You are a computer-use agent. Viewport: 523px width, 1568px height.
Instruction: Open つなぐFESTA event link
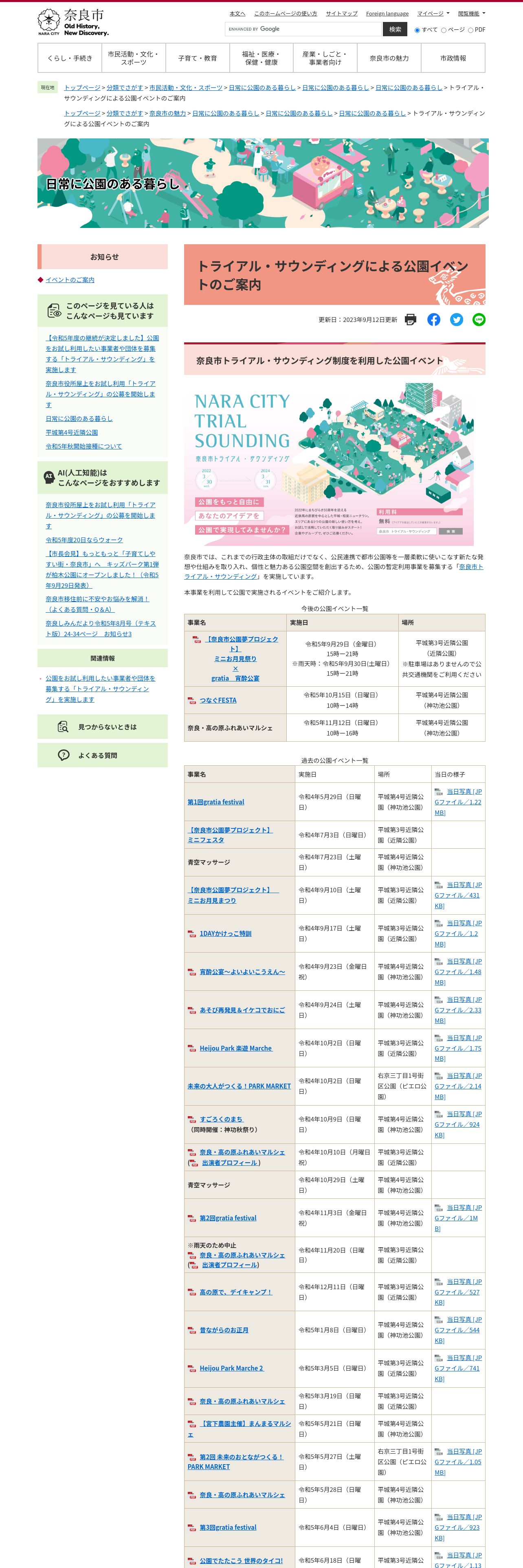click(x=218, y=701)
